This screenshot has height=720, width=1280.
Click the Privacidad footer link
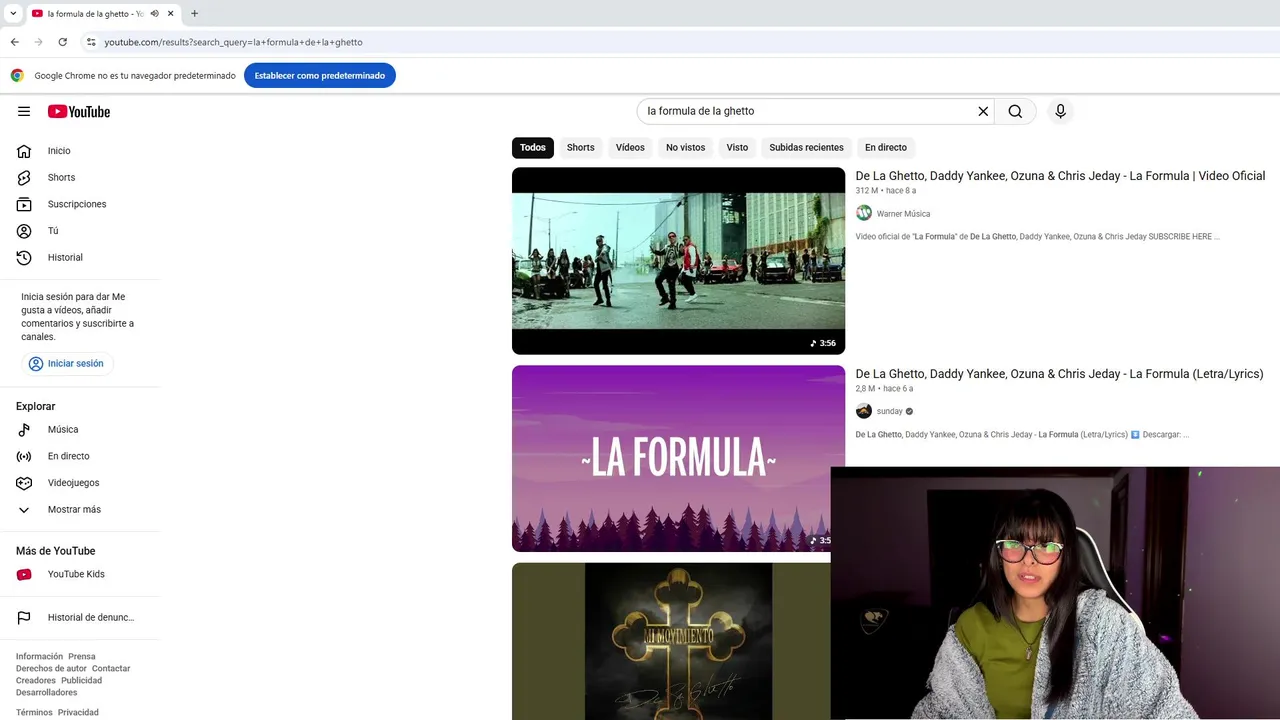tap(78, 713)
